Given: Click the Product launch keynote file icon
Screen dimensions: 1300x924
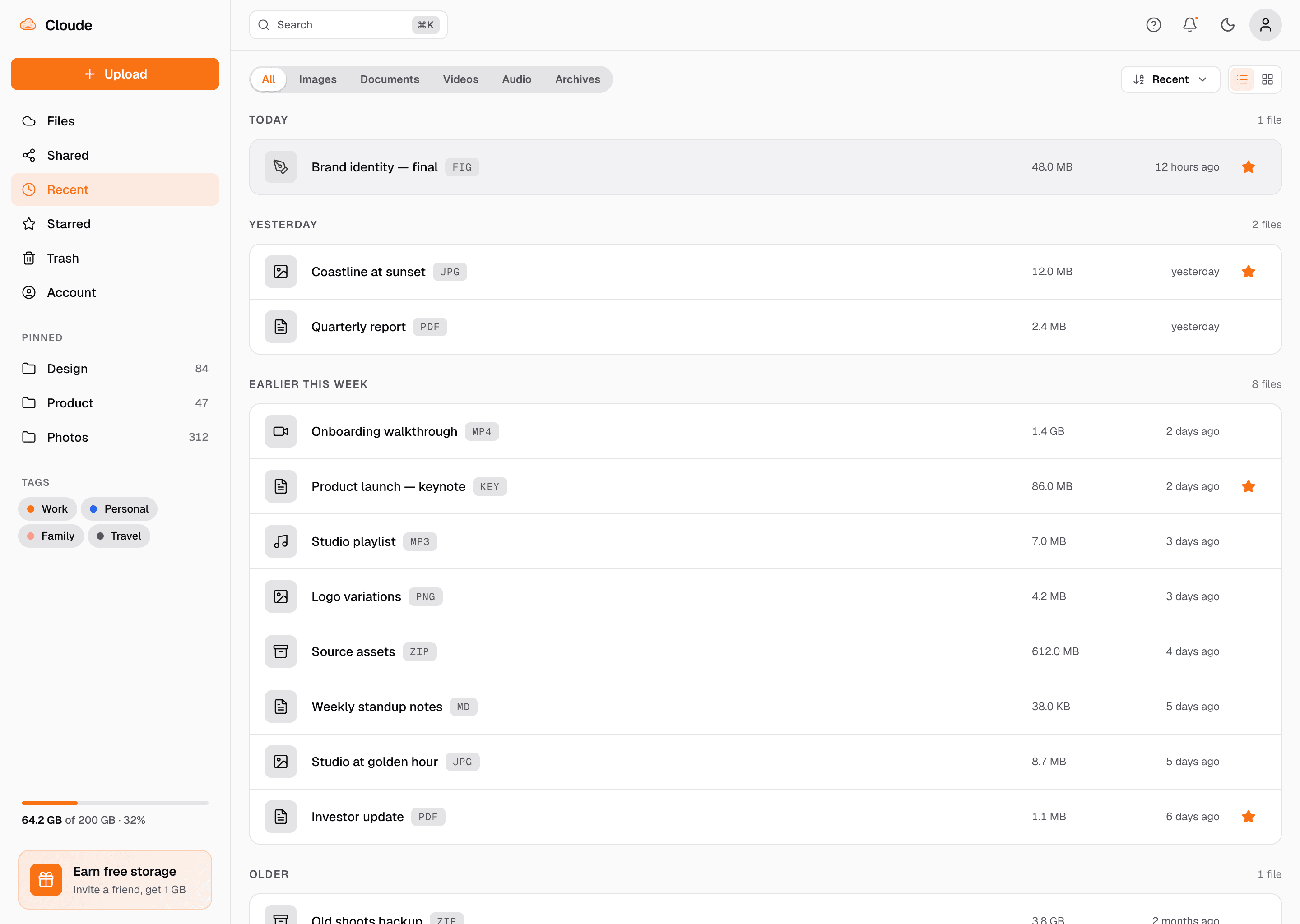Looking at the screenshot, I should [x=281, y=486].
